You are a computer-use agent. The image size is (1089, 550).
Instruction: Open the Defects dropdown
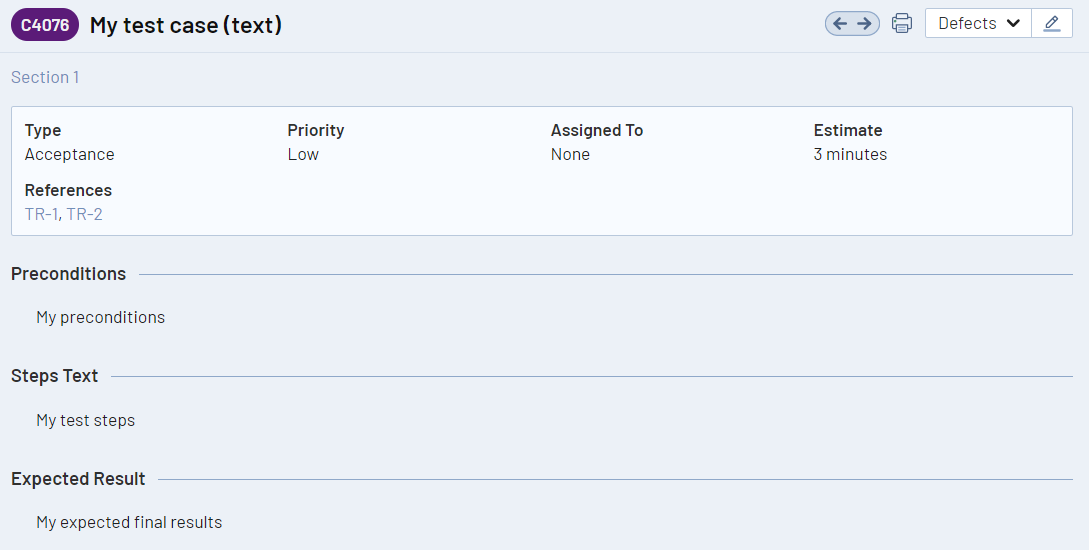(978, 24)
